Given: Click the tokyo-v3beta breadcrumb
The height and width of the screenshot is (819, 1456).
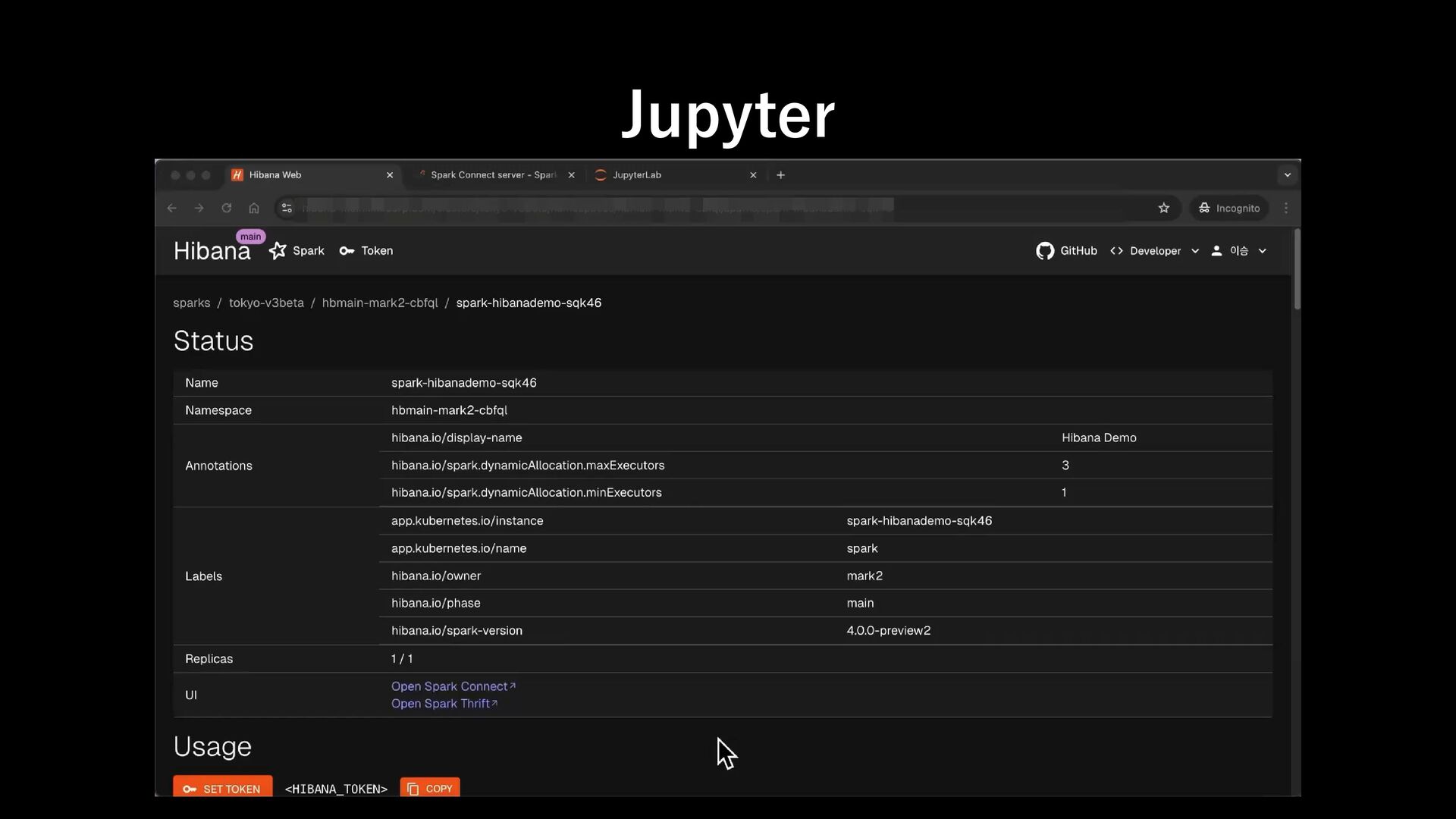Looking at the screenshot, I should point(266,303).
